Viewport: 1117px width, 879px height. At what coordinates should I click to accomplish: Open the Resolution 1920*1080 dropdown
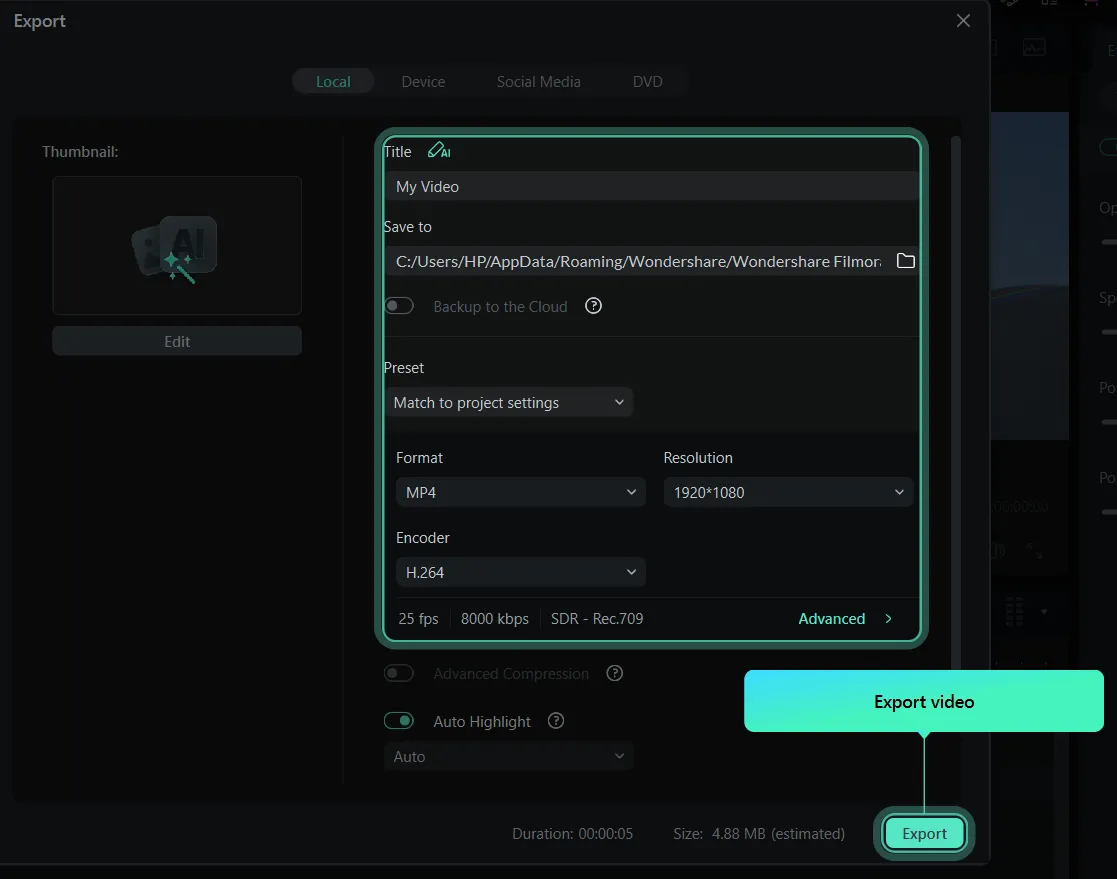[788, 492]
